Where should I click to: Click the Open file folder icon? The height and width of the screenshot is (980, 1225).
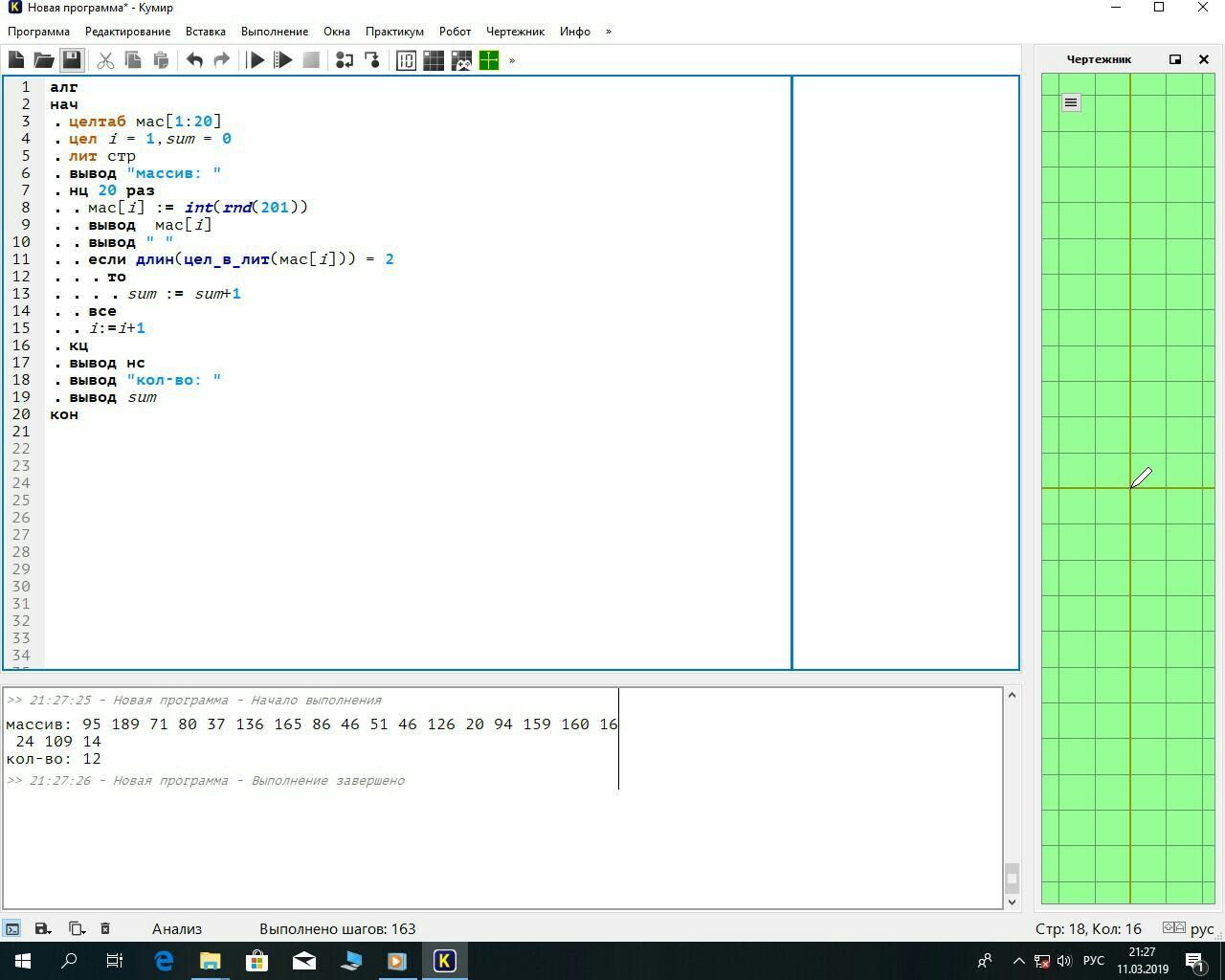pyautogui.click(x=44, y=60)
